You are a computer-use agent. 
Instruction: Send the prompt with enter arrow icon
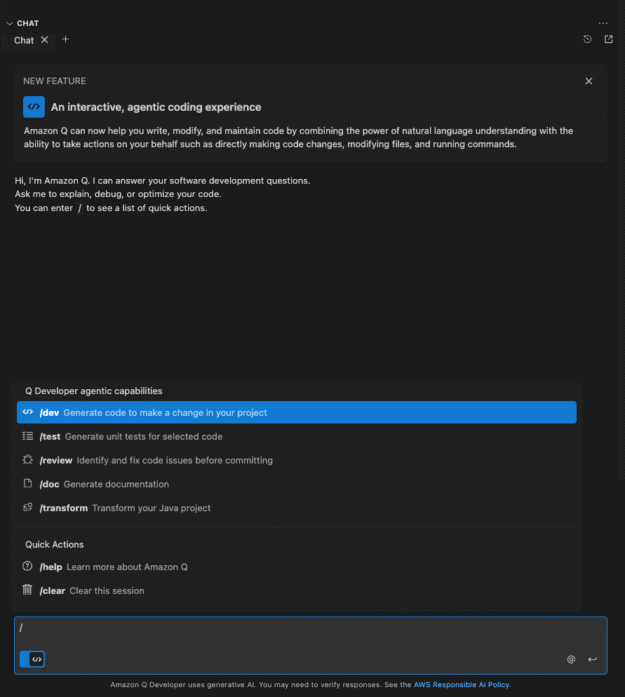592,659
